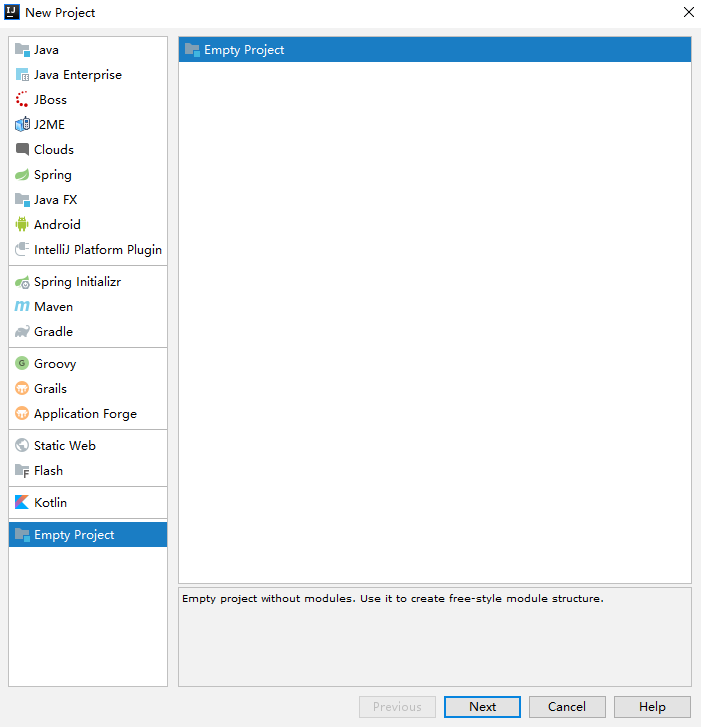Click the Java FX folder icon
The height and width of the screenshot is (727, 701).
(x=22, y=200)
